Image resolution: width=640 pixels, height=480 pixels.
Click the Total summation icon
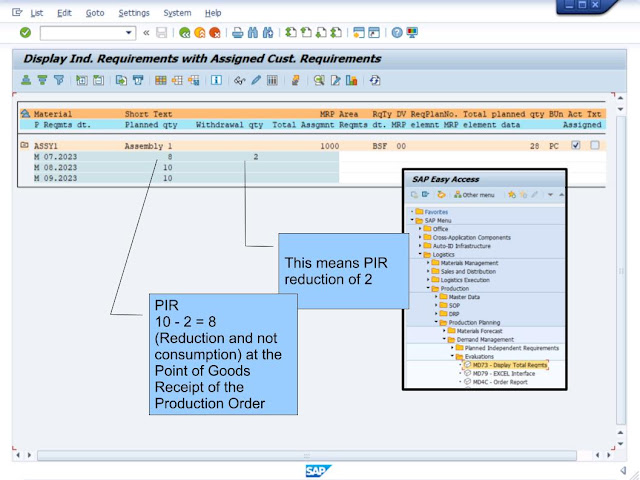point(138,80)
